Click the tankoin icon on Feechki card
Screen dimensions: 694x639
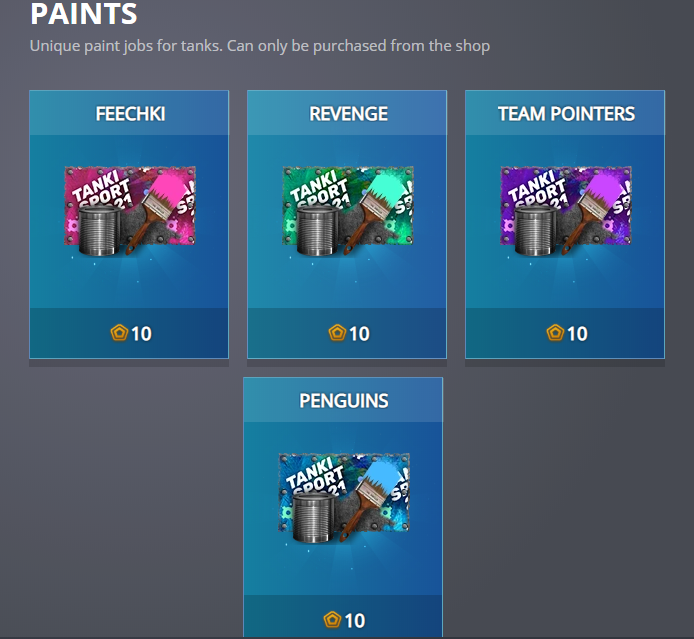click(119, 333)
